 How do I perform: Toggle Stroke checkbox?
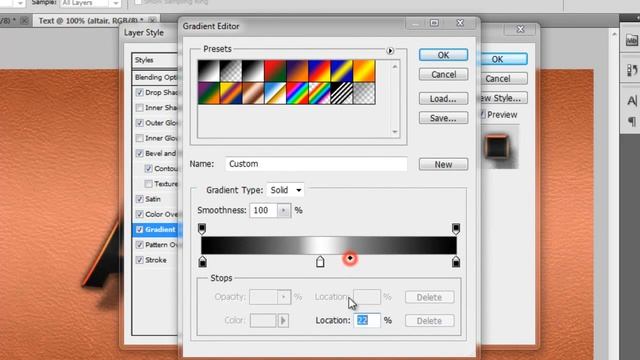click(140, 260)
